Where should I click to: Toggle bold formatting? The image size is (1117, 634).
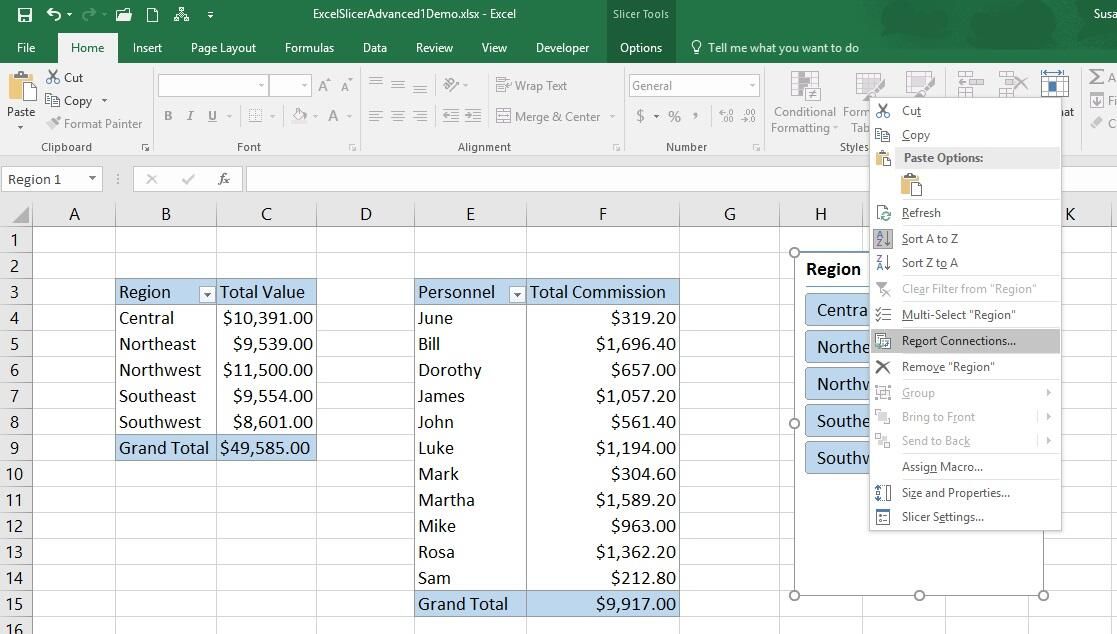pos(168,116)
